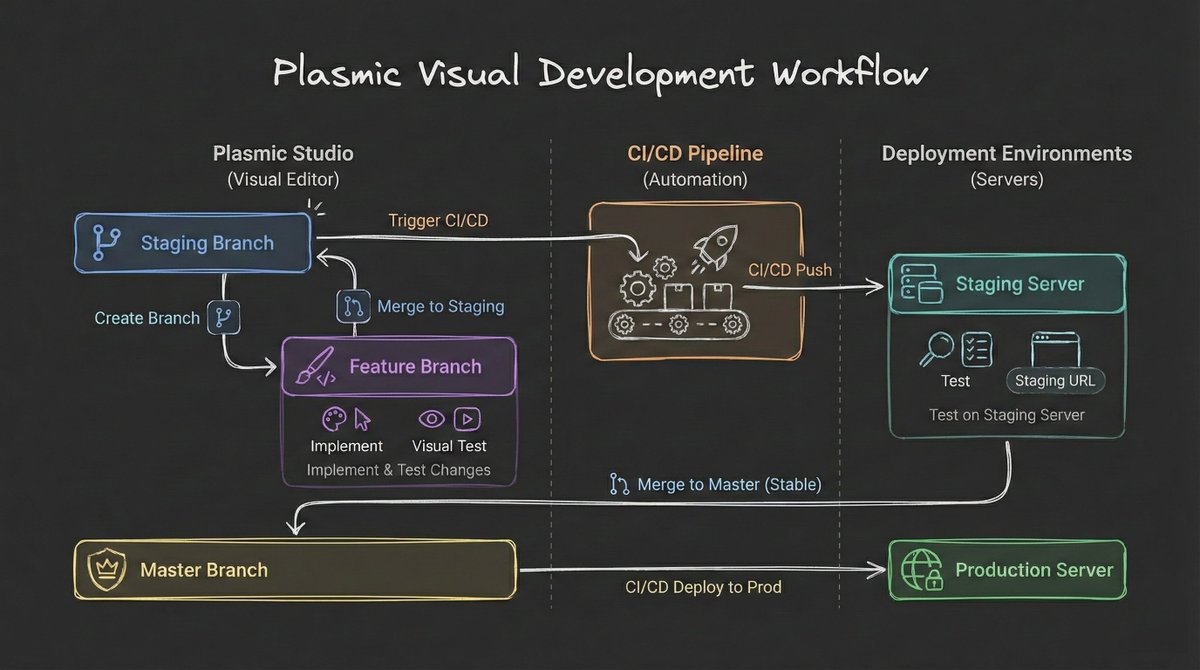Click the crown shield icon in Master Branch

106,570
